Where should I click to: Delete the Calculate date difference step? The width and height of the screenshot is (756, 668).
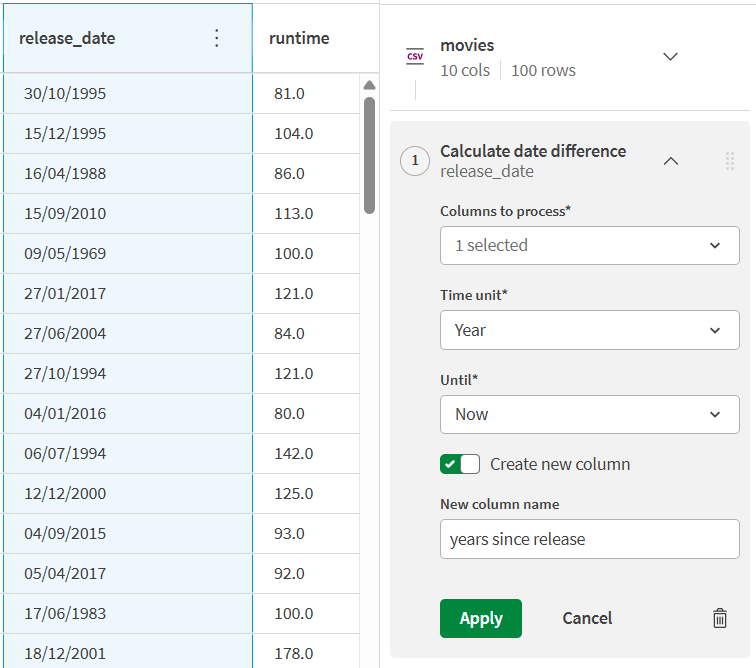click(719, 618)
